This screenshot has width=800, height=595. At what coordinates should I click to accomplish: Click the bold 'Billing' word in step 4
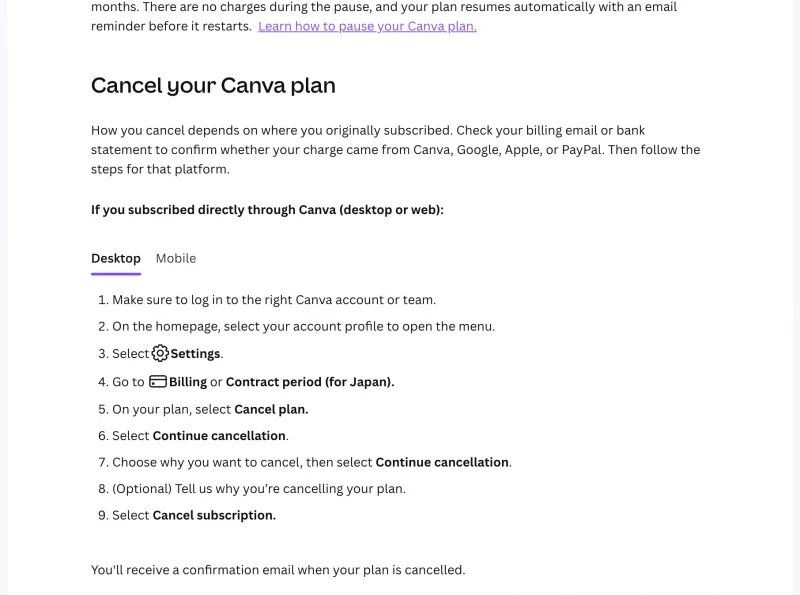pos(188,382)
